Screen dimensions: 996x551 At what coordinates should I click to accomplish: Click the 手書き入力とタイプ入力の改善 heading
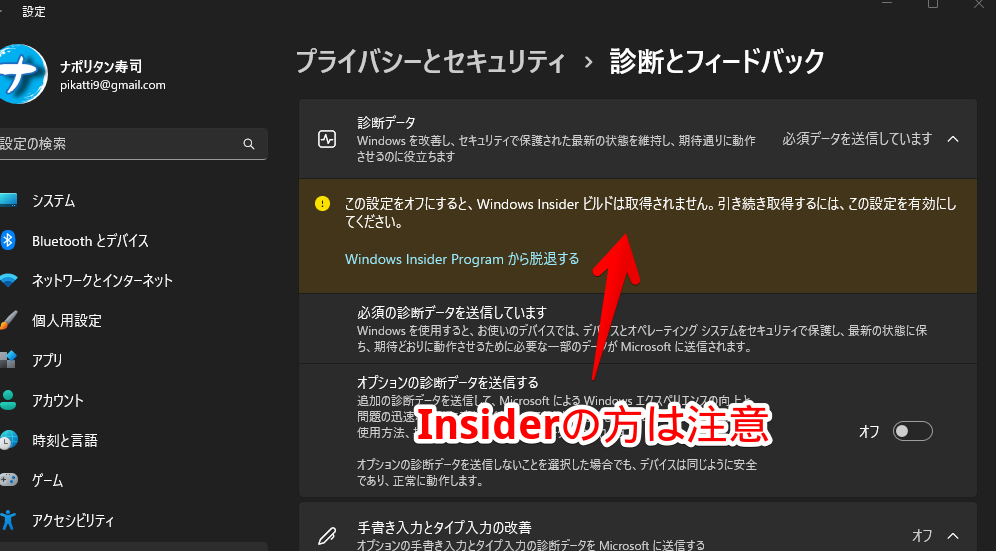(x=445, y=527)
